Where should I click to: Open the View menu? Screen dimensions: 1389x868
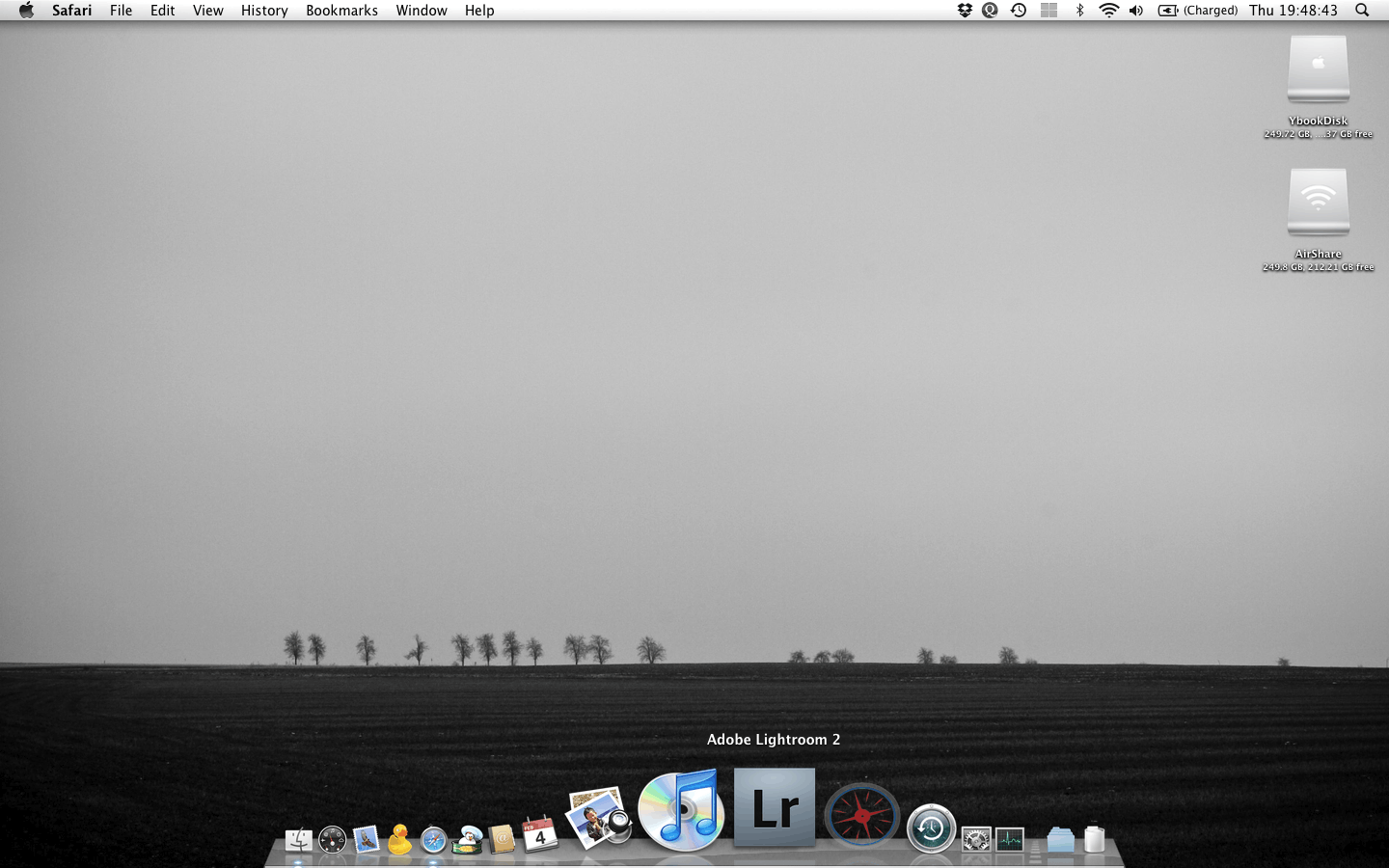pyautogui.click(x=208, y=11)
